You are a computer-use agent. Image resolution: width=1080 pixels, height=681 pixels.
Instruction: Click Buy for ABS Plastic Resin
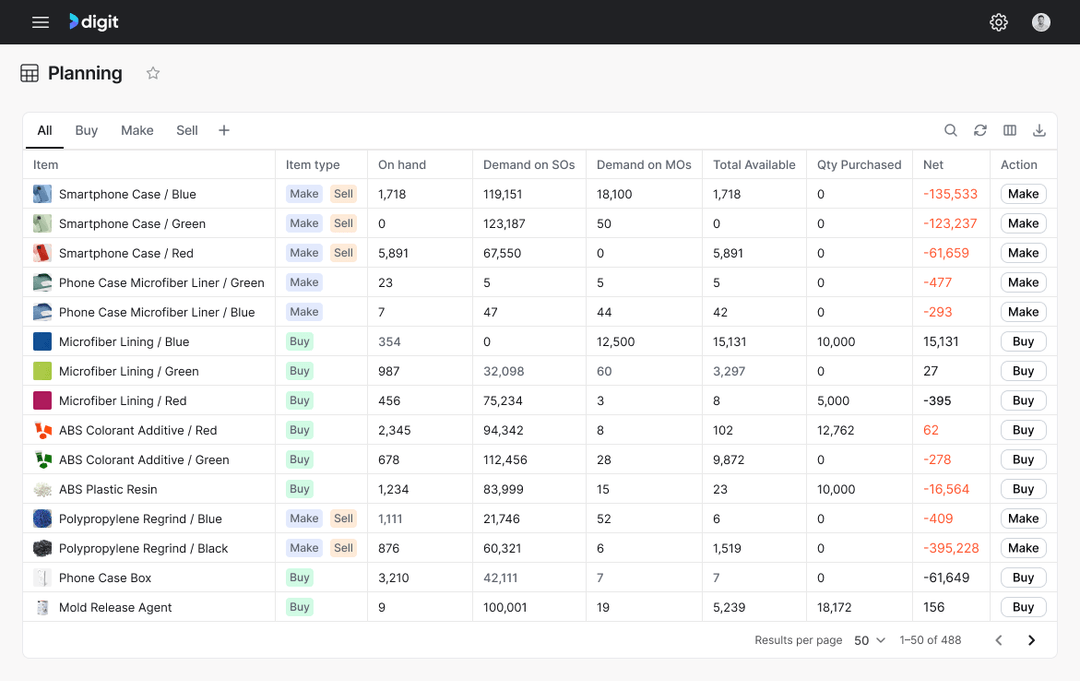click(1023, 489)
